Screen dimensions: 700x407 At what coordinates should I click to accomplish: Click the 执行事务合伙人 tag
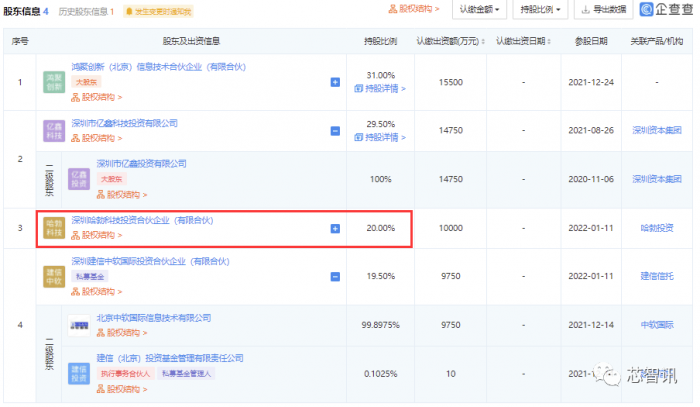(125, 374)
